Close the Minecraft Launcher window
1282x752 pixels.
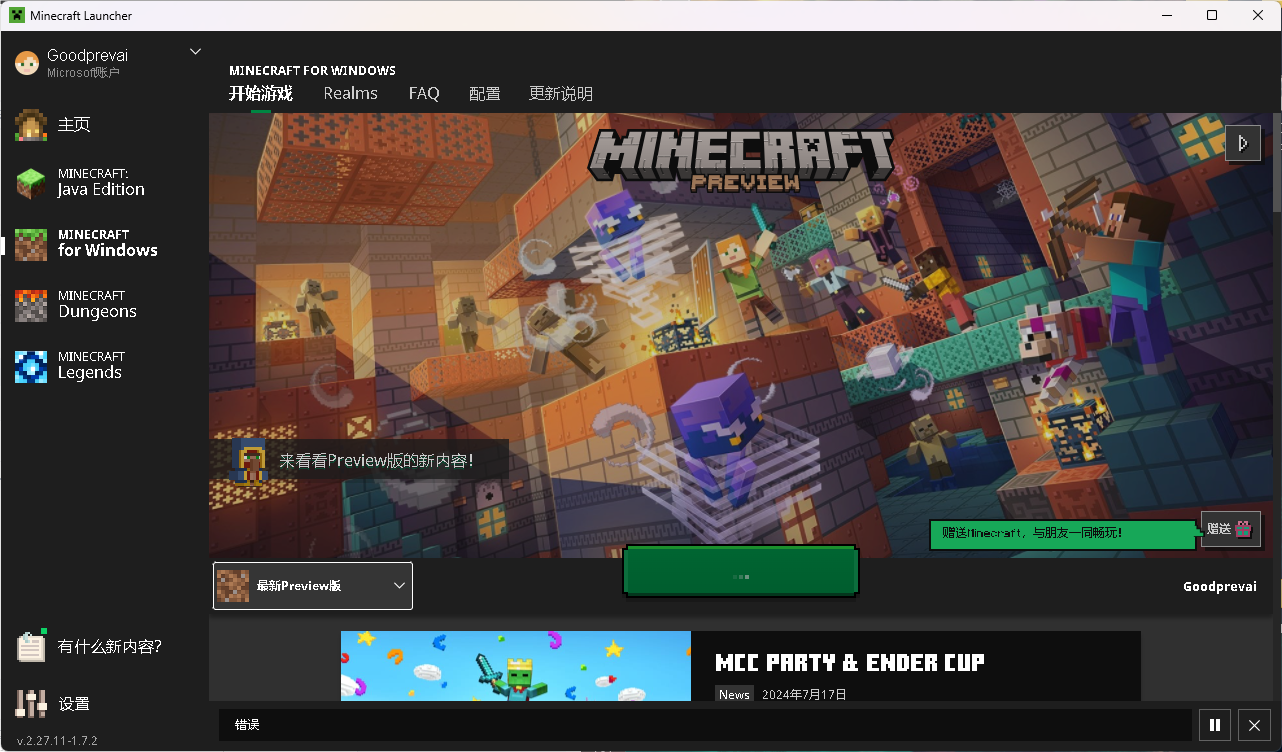[1258, 16]
